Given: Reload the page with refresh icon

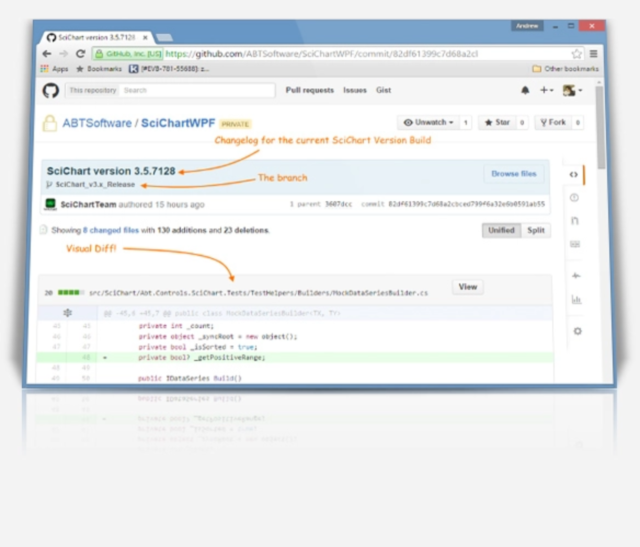Looking at the screenshot, I should tap(80, 54).
